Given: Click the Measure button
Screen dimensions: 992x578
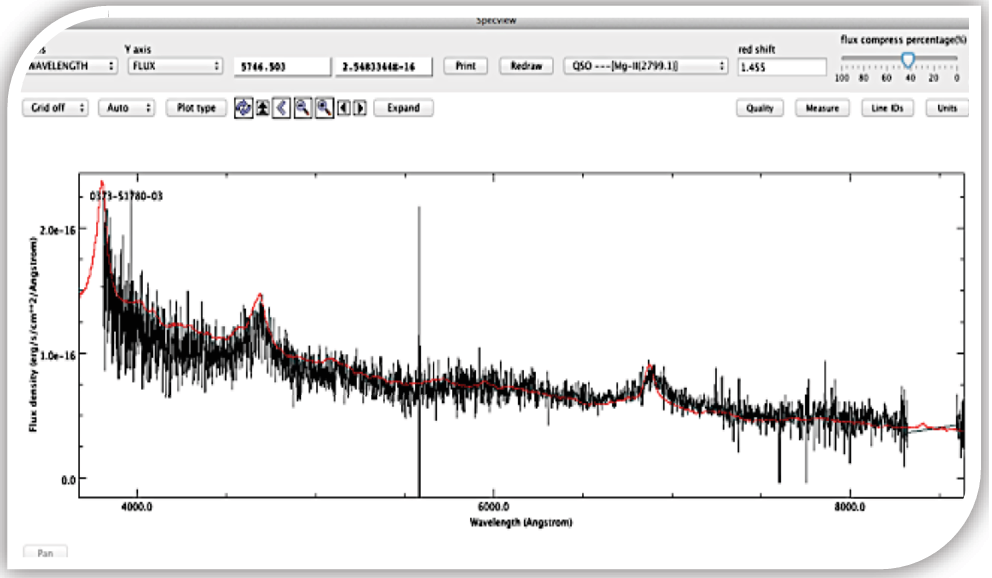Looking at the screenshot, I should pyautogui.click(x=822, y=108).
